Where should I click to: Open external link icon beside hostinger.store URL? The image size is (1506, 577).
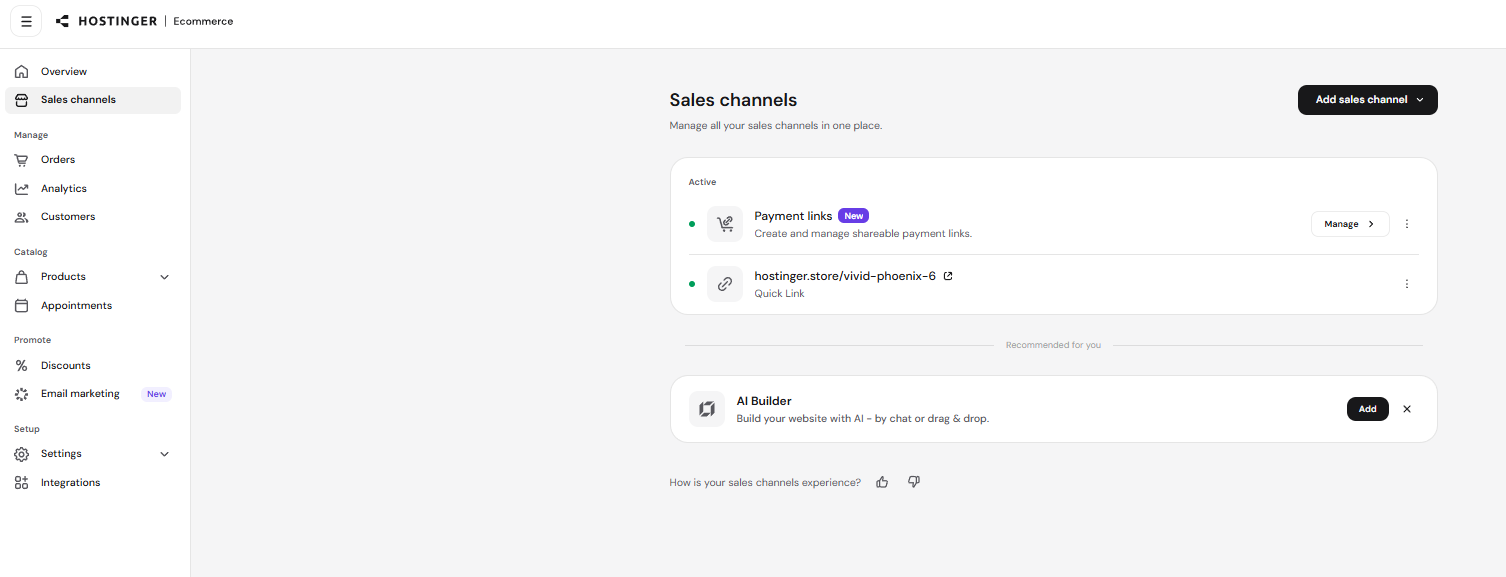[x=948, y=276]
